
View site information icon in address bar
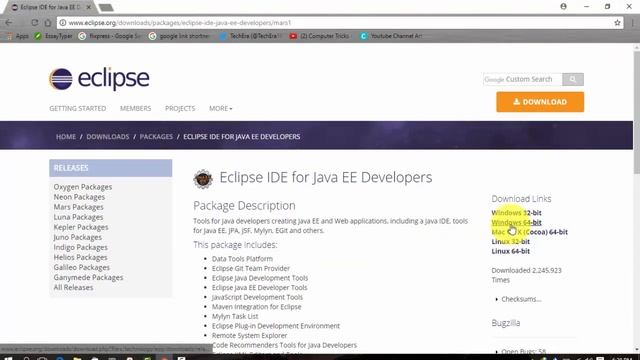point(63,23)
